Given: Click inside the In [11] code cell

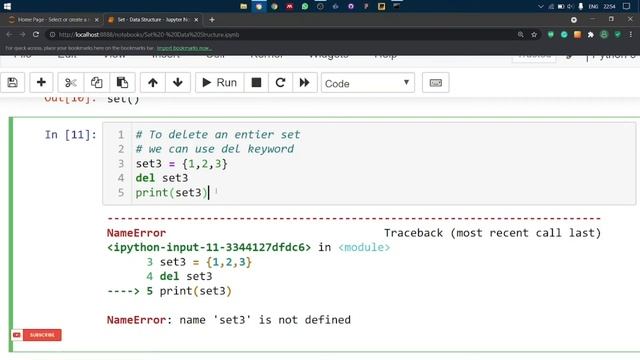Looking at the screenshot, I should 369,163.
